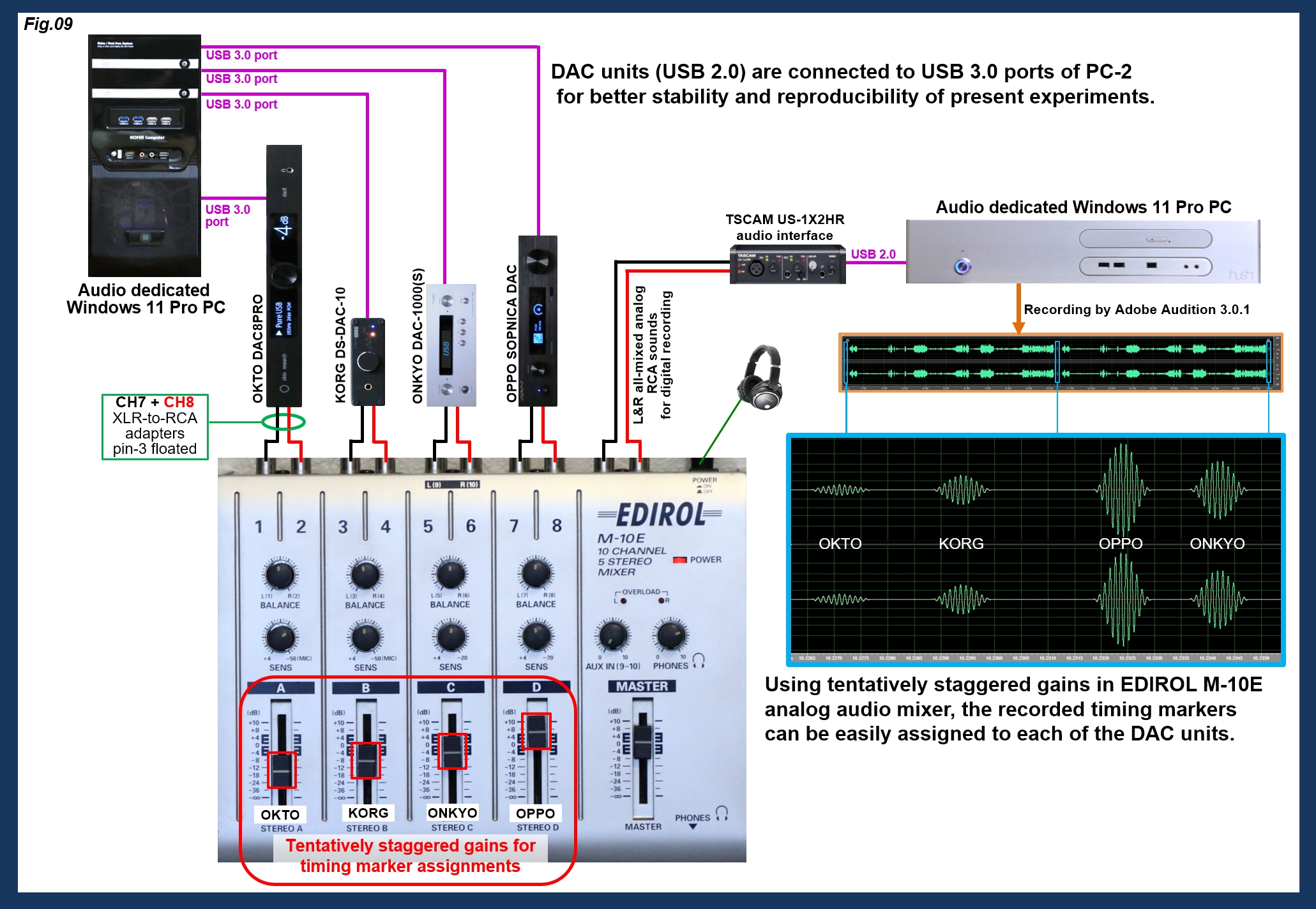1316x909 pixels.
Task: Click the BALANCE knob for channels 3/4
Action: coord(365,575)
